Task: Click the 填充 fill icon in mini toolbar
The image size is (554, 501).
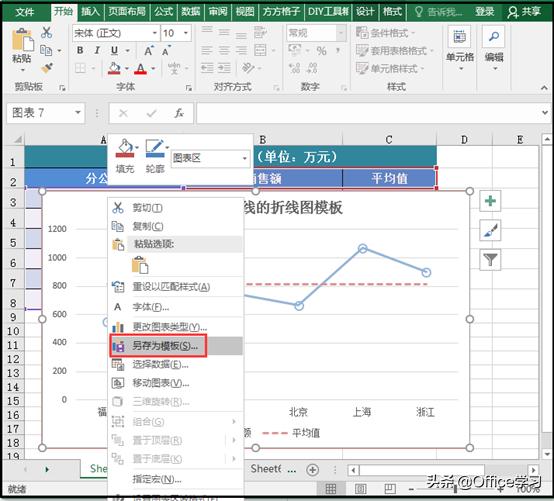Action: (125, 148)
